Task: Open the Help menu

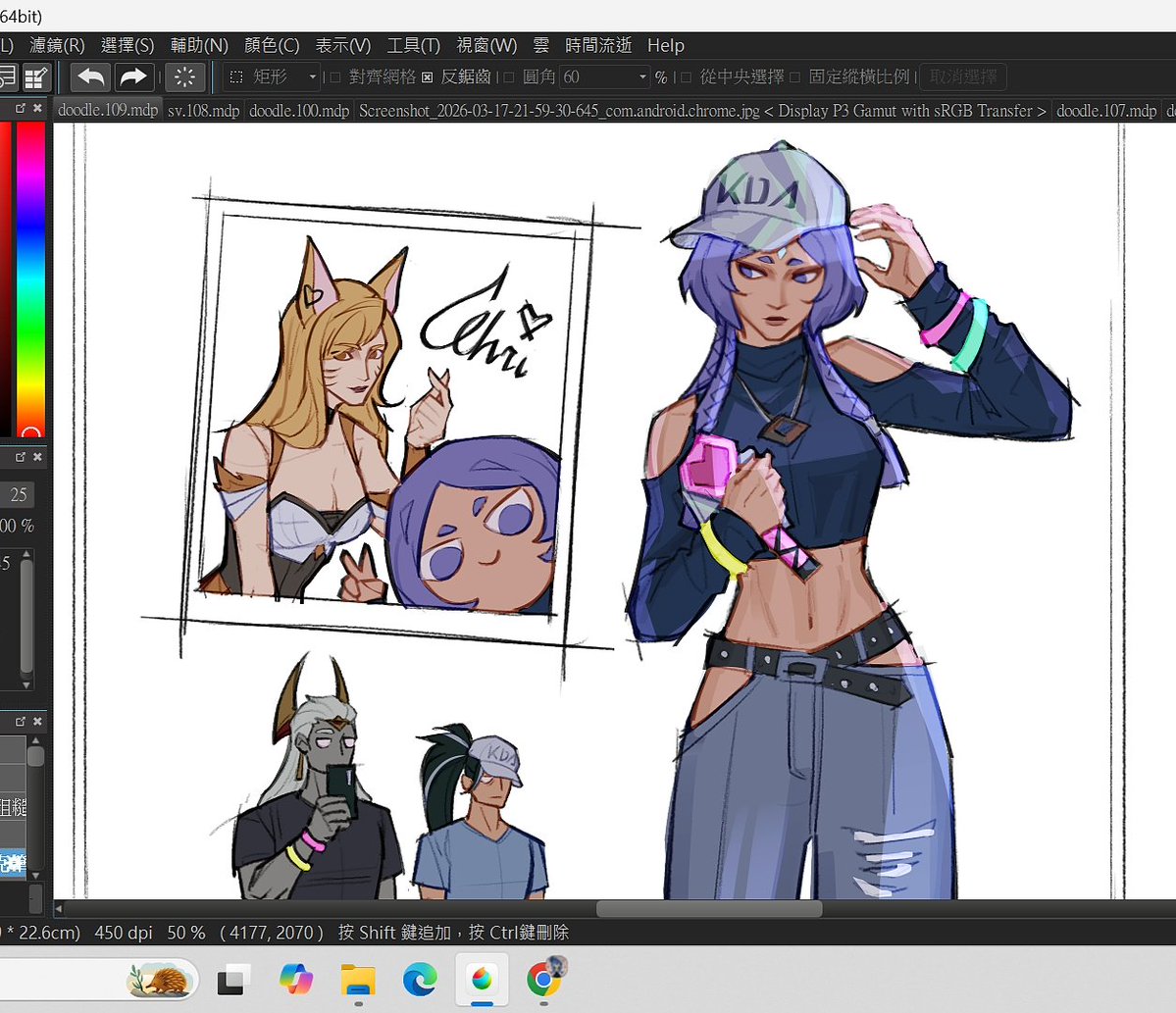Action: [665, 46]
